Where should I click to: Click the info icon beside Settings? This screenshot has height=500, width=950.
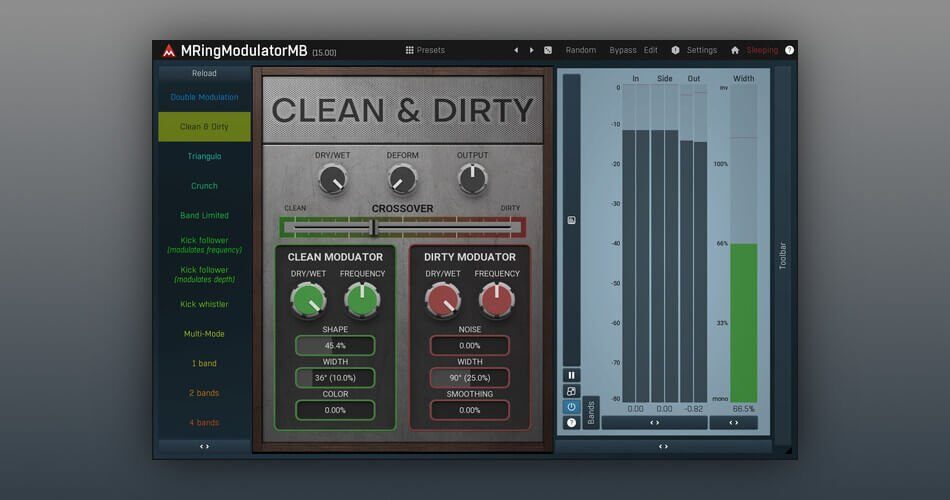[x=675, y=50]
